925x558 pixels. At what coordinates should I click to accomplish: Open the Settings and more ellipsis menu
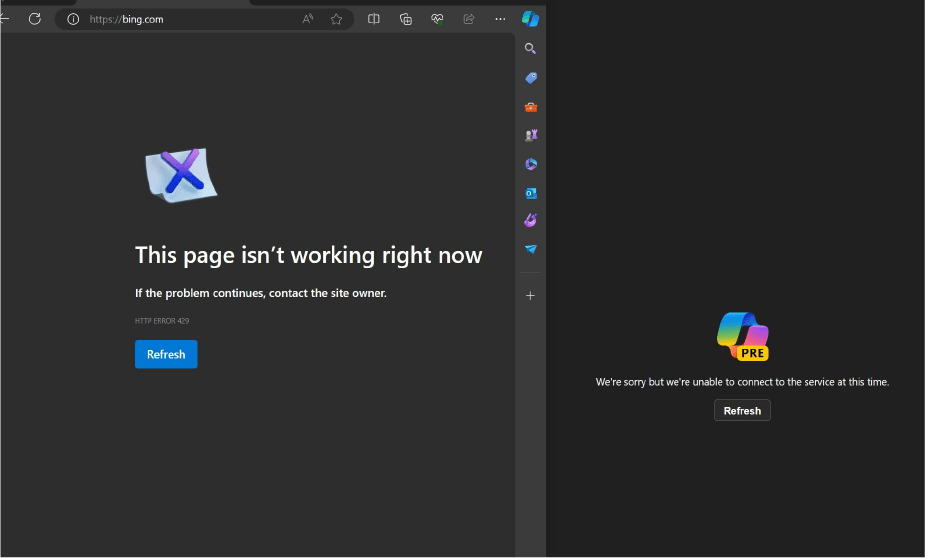click(x=500, y=19)
